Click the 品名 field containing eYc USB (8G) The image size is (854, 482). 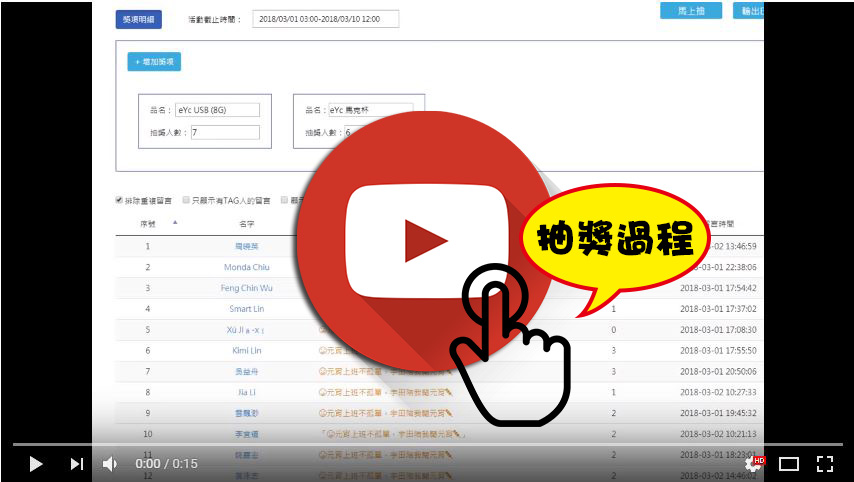217,110
